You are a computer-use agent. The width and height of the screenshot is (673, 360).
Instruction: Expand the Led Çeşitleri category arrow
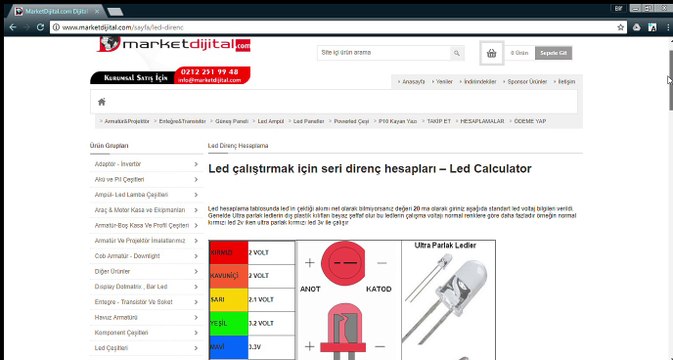click(x=196, y=348)
